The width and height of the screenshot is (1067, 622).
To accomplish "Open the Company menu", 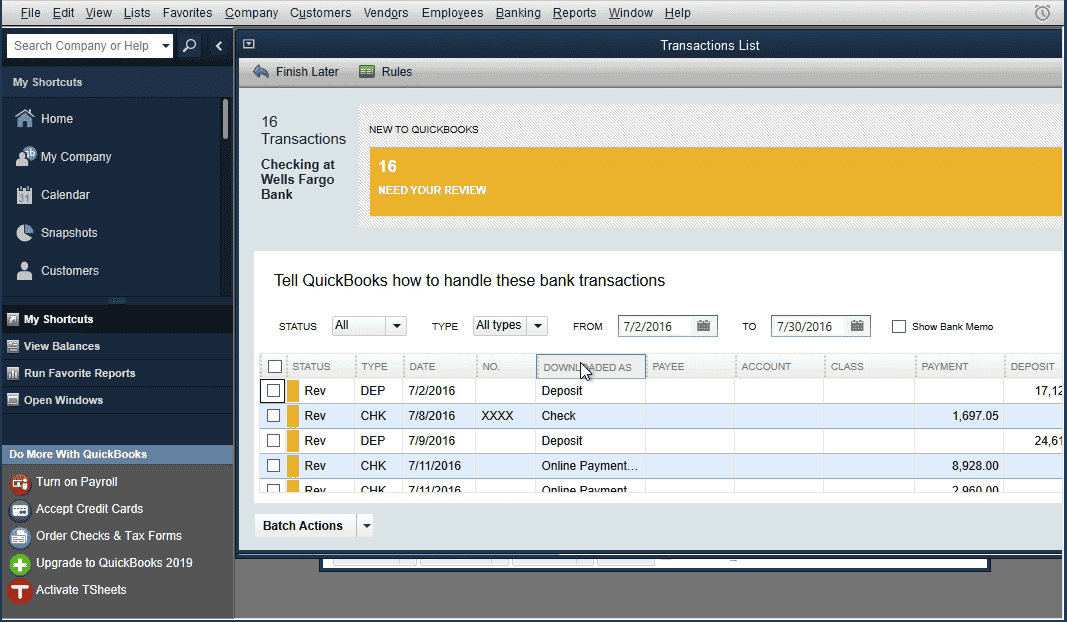I will [x=251, y=13].
